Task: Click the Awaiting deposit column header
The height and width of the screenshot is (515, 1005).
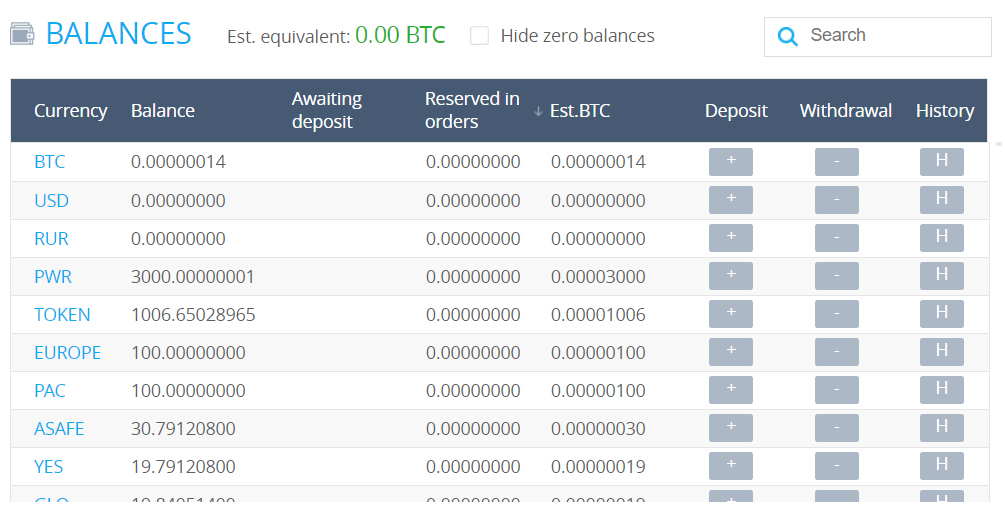Action: [x=327, y=110]
